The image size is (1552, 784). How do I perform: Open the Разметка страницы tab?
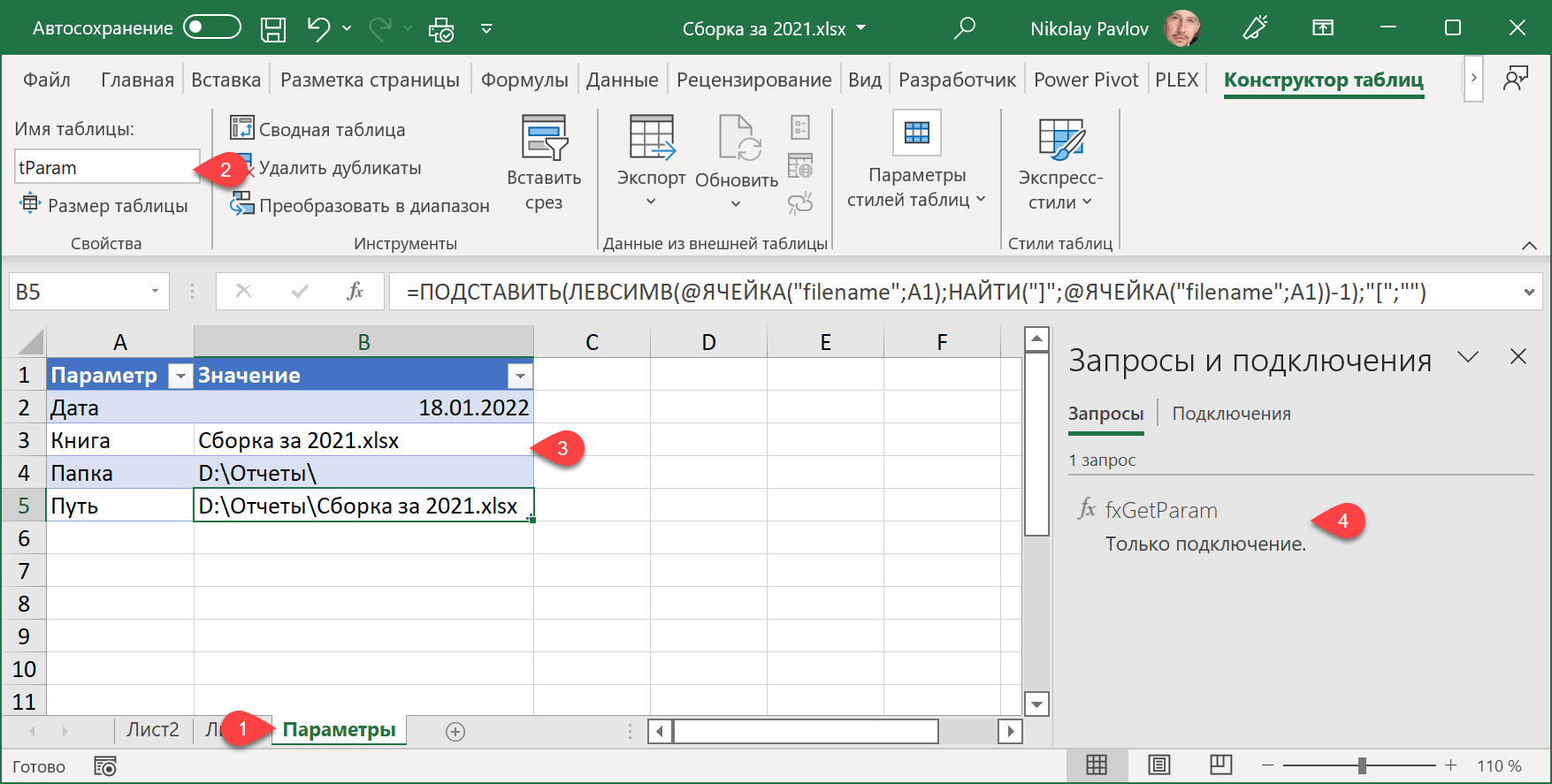(x=370, y=80)
